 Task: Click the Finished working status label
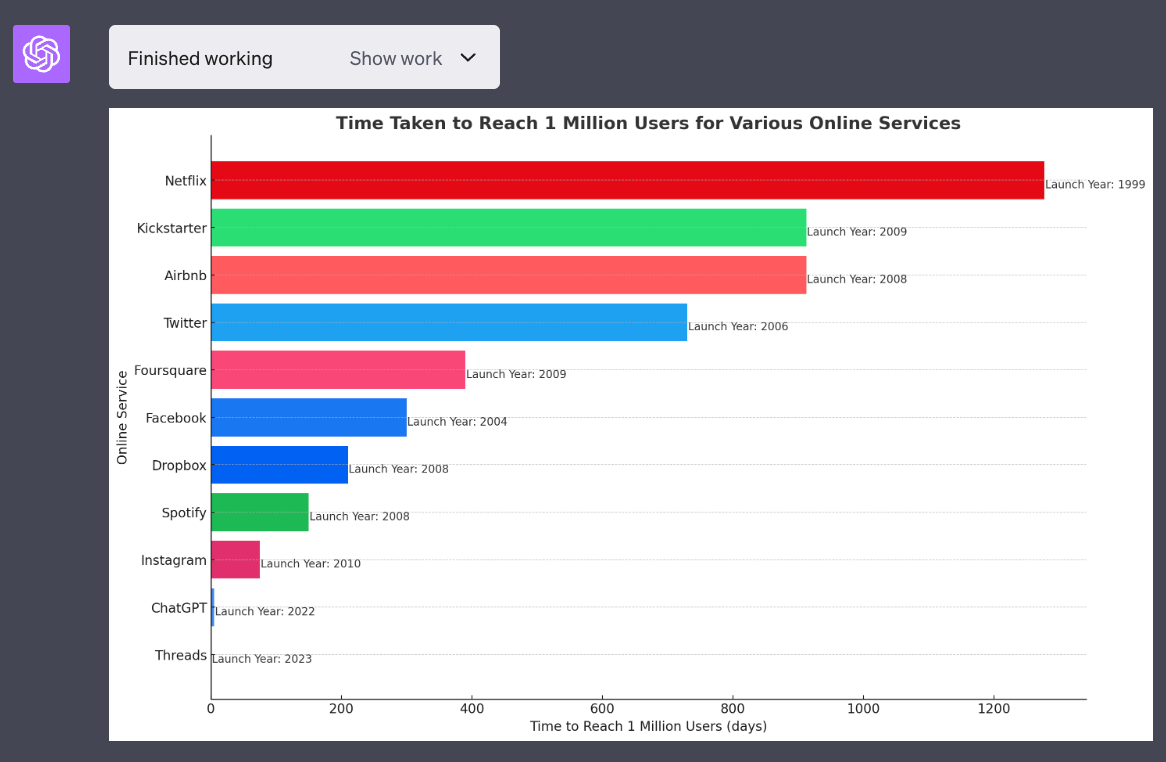(x=200, y=59)
